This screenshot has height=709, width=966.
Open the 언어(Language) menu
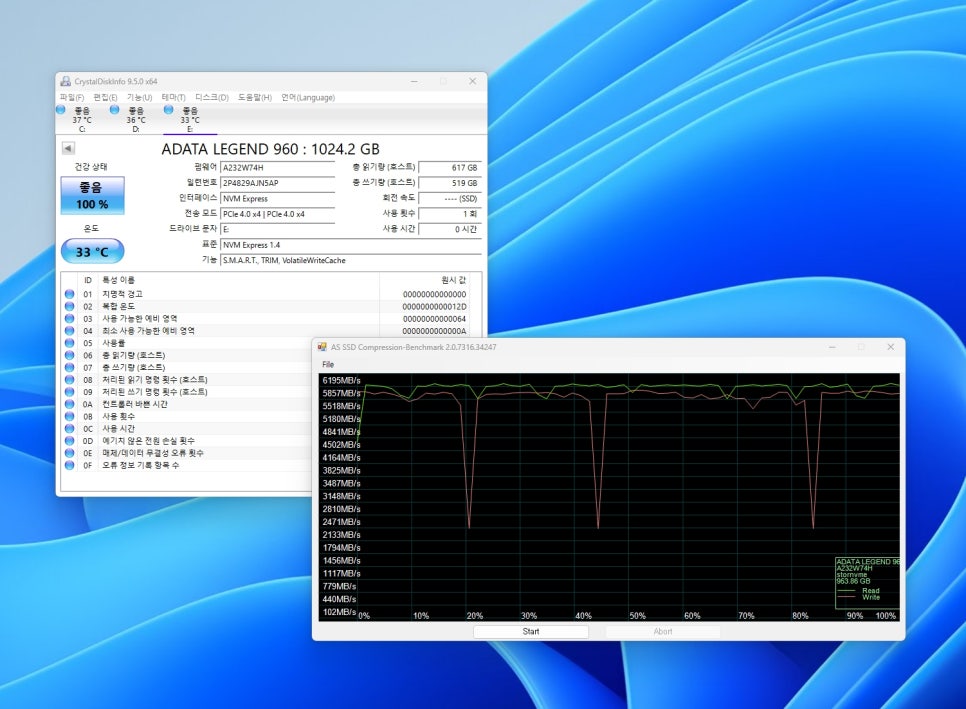pyautogui.click(x=307, y=97)
